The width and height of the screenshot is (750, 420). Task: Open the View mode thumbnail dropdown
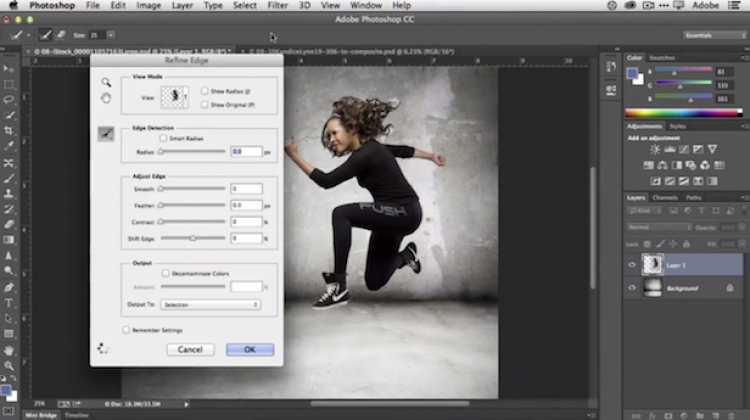click(176, 97)
